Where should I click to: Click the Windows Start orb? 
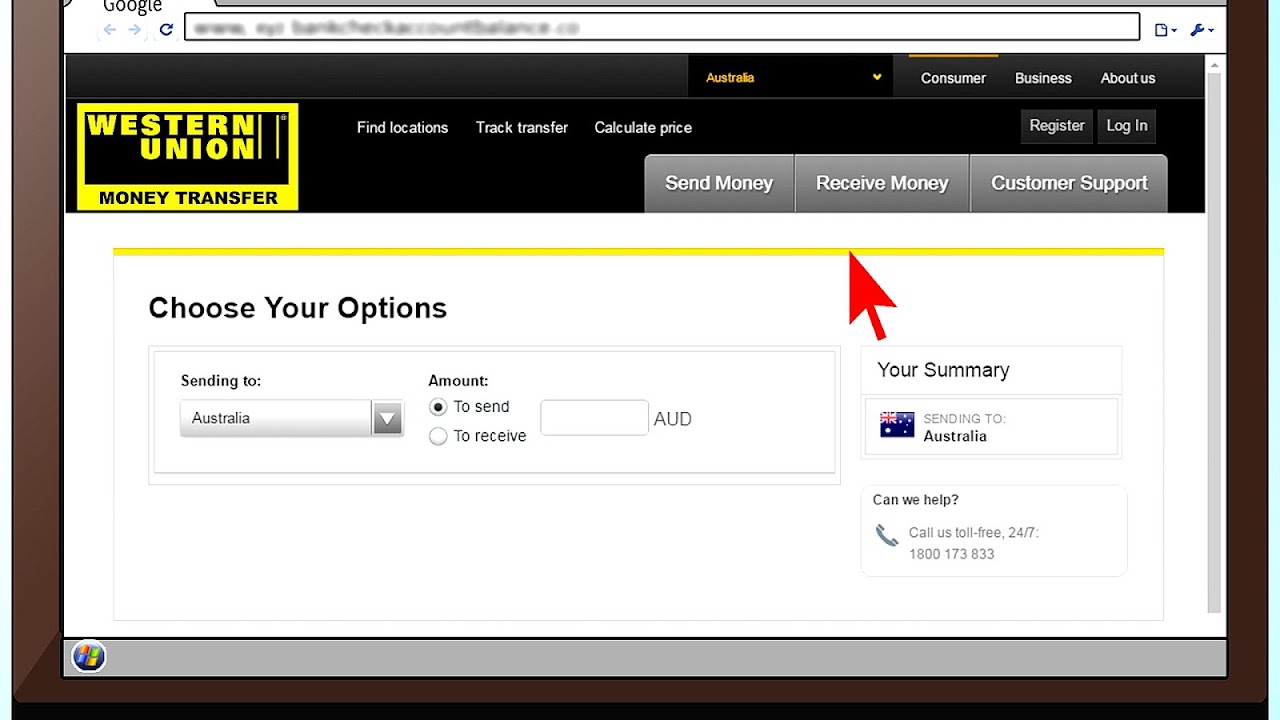pos(88,657)
